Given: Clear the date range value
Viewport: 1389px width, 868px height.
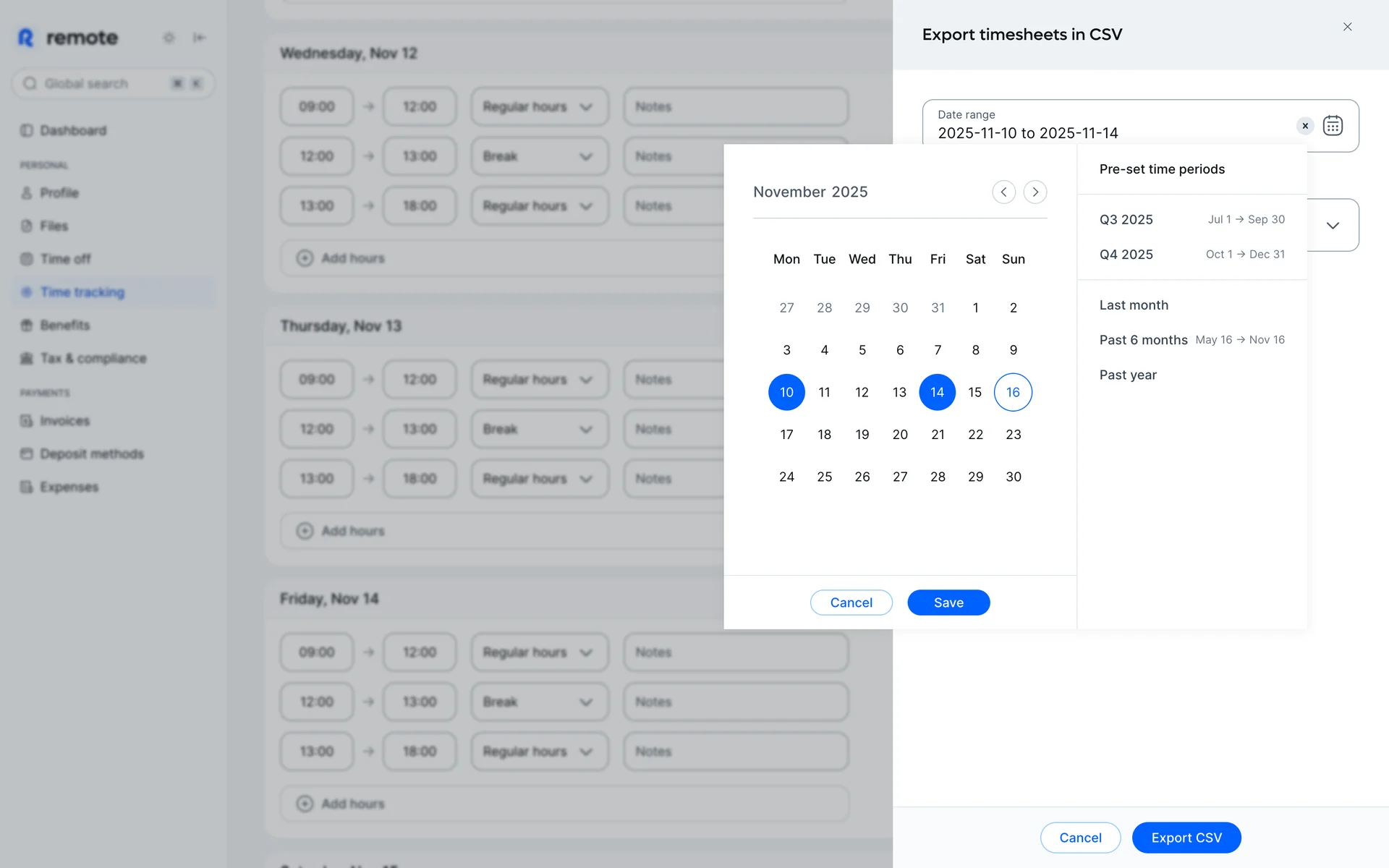Looking at the screenshot, I should coord(1305,126).
